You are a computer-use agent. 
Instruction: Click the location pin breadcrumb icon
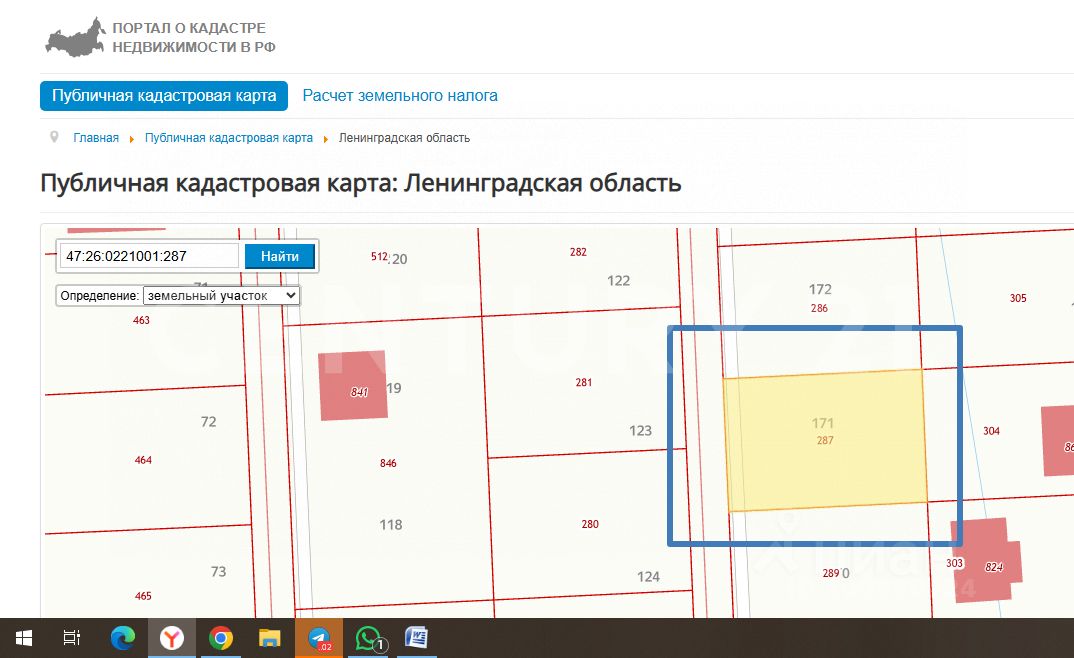pos(54,137)
